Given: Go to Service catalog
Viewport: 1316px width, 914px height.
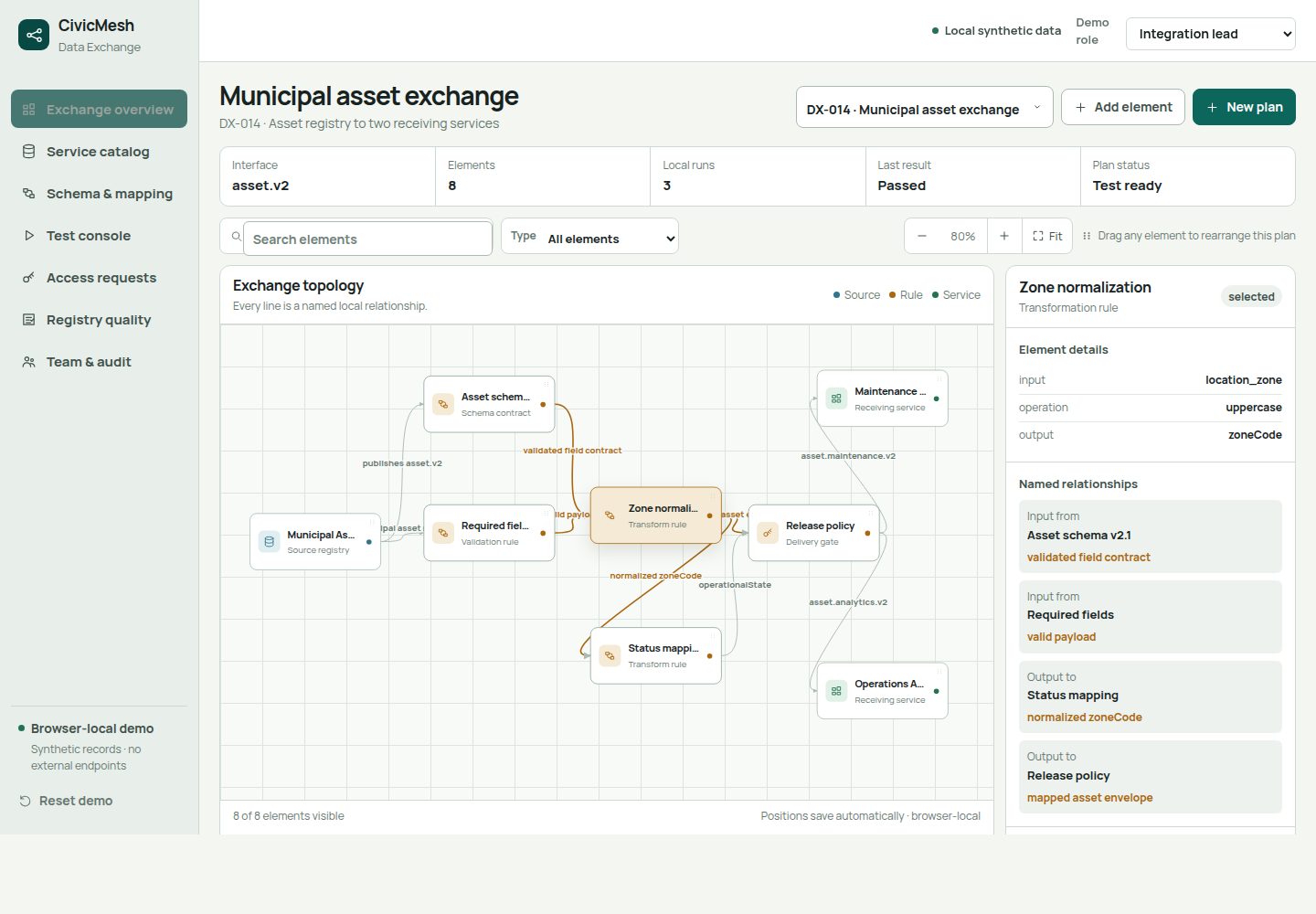Looking at the screenshot, I should coord(99,151).
